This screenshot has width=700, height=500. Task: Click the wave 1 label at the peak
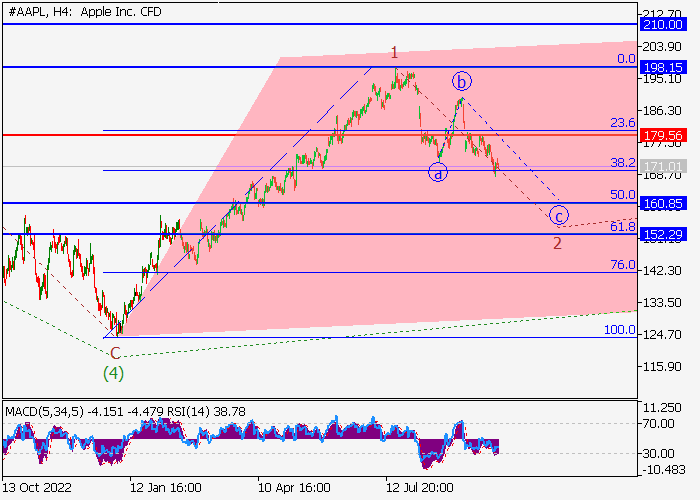394,53
